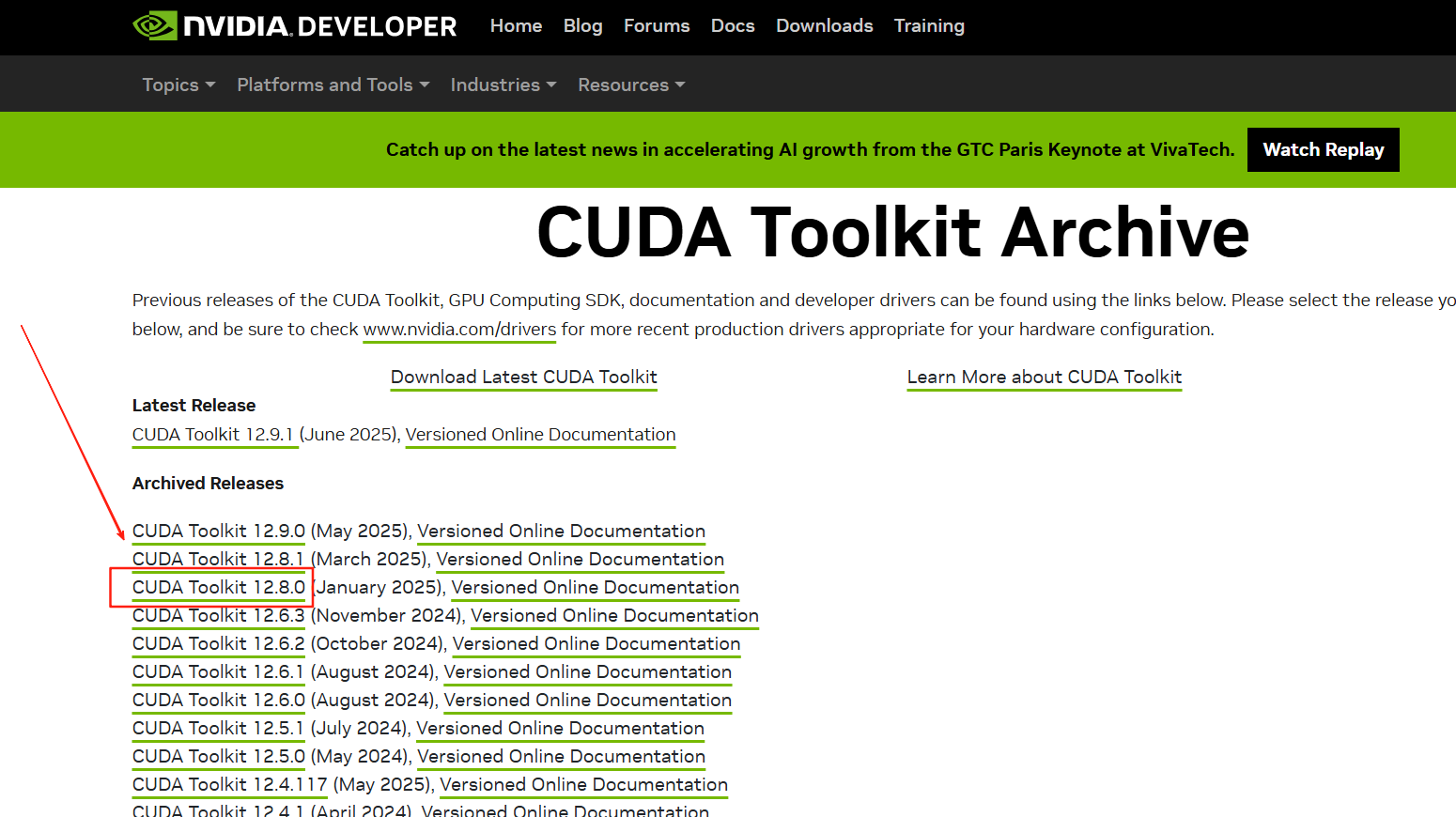Image resolution: width=1456 pixels, height=817 pixels.
Task: Open the www.nvidia.com/drivers link
Action: (x=459, y=330)
